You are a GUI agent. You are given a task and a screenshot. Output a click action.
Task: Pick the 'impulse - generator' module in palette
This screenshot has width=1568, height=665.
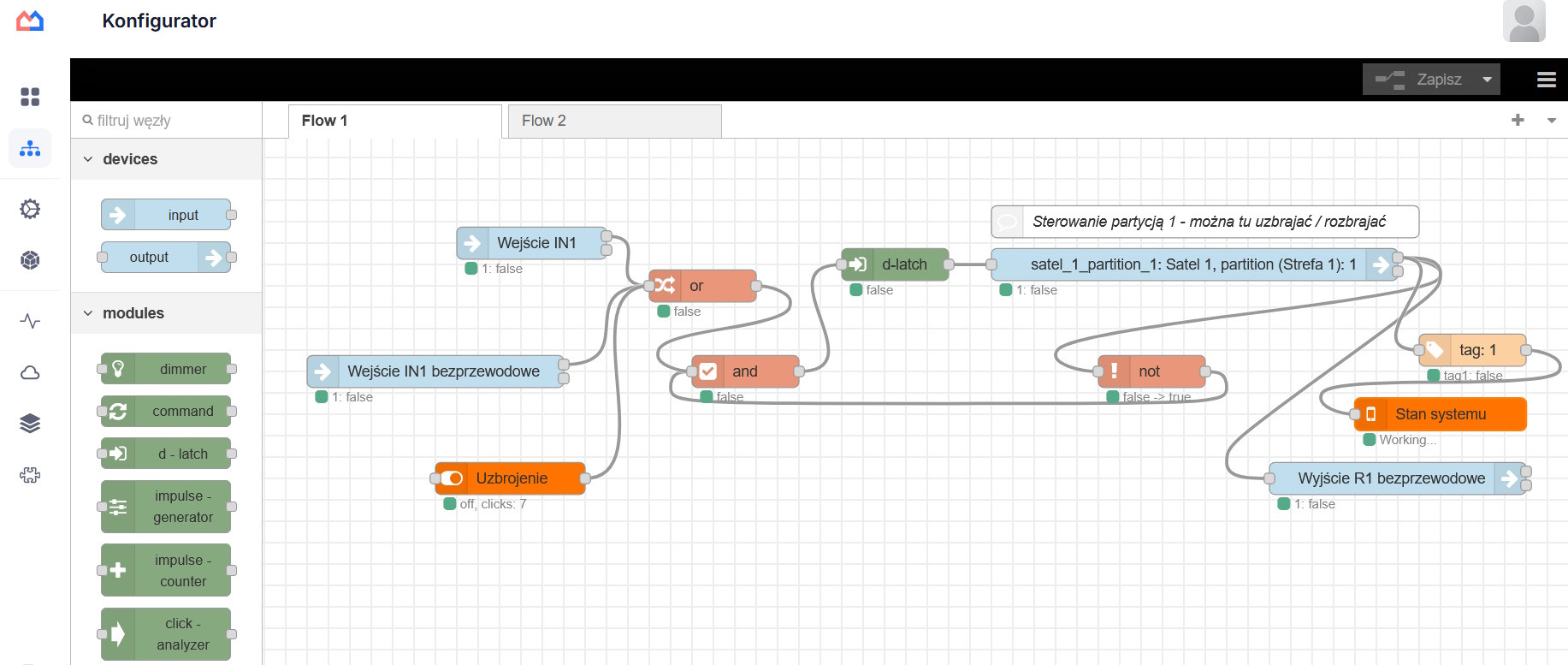pyautogui.click(x=166, y=507)
